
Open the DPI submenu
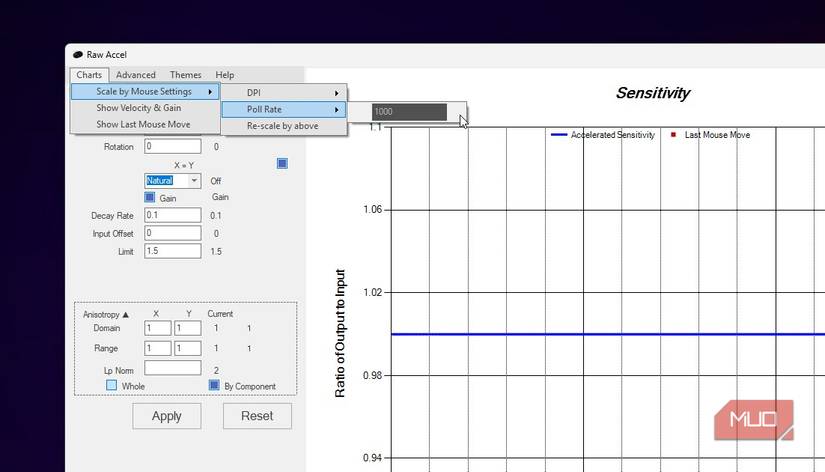[x=284, y=93]
